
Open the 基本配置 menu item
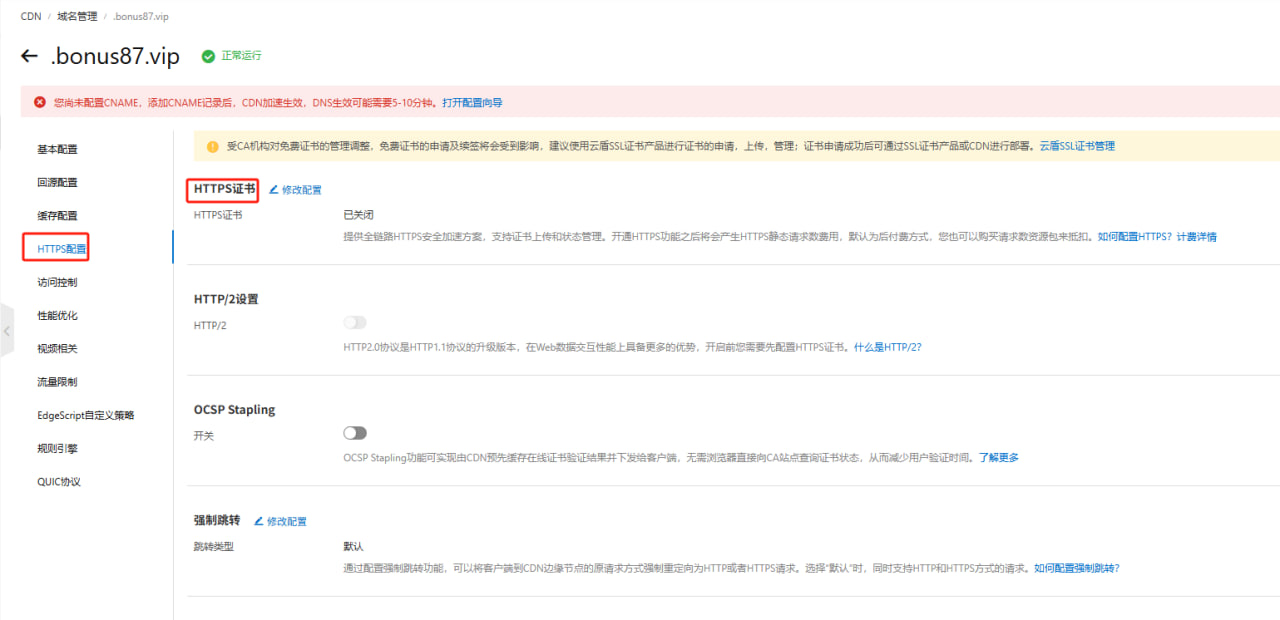pyautogui.click(x=57, y=150)
